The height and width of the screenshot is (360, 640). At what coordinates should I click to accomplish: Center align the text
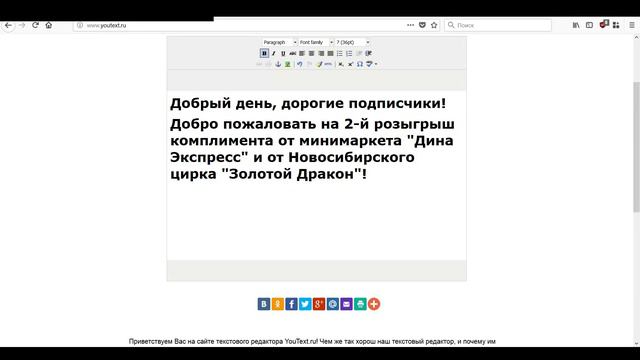coord(311,53)
